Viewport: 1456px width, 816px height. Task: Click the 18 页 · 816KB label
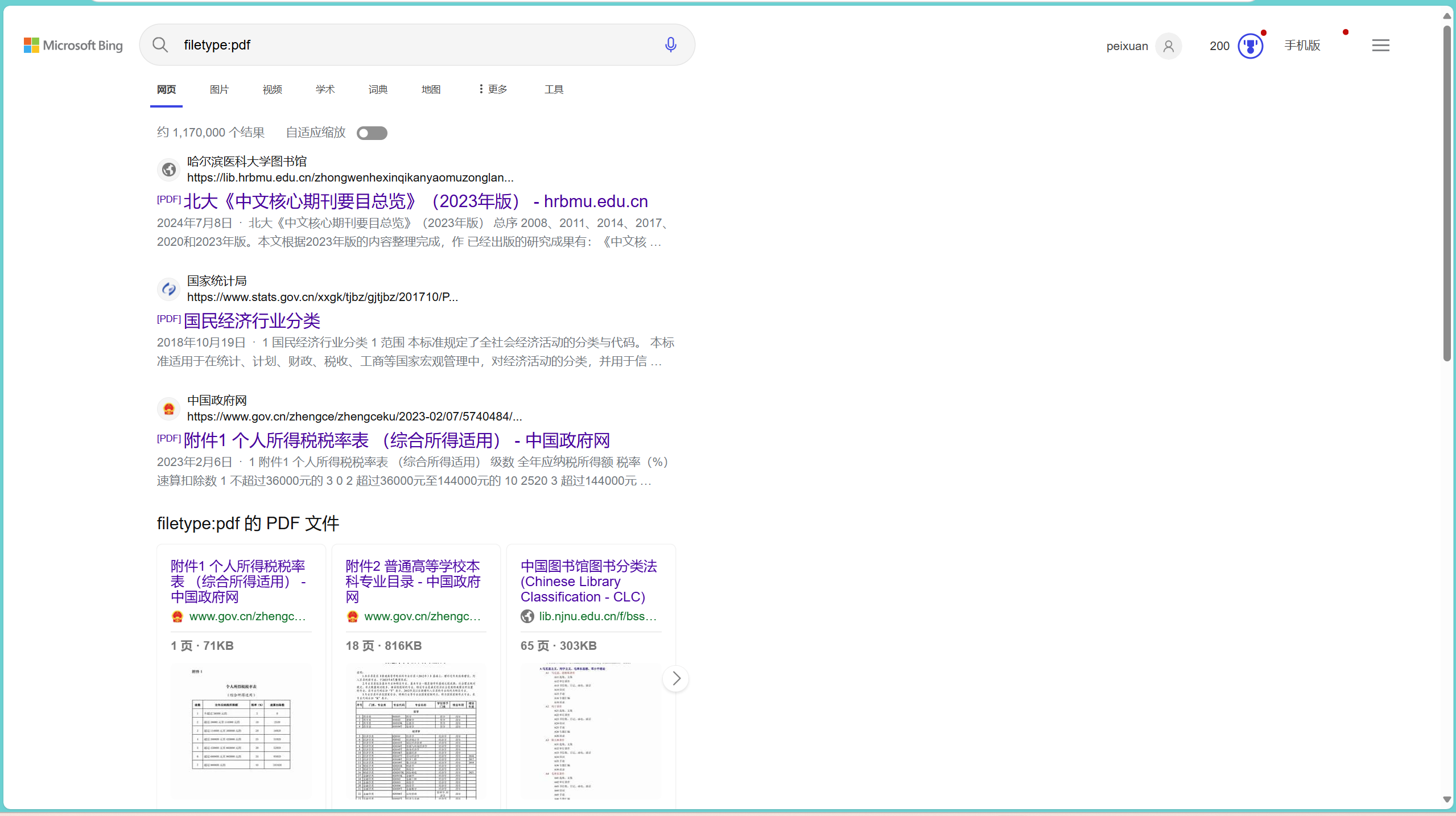[x=383, y=646]
